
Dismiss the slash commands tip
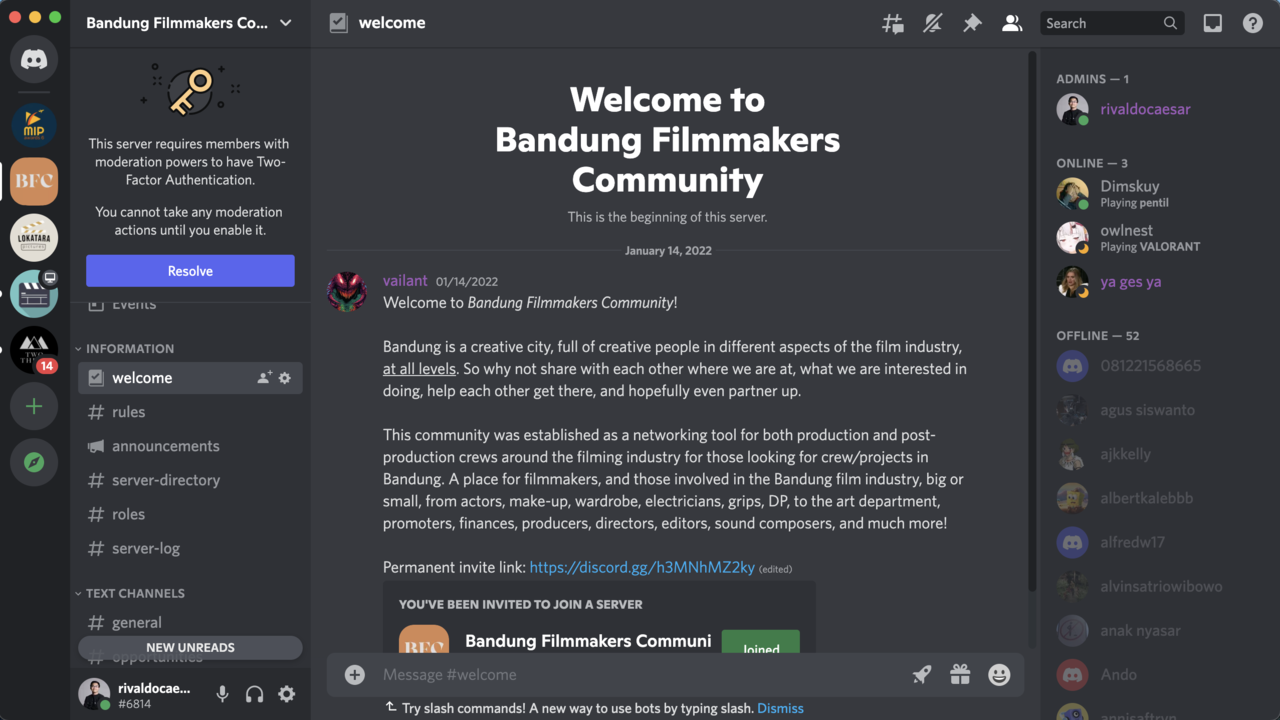[x=780, y=708]
